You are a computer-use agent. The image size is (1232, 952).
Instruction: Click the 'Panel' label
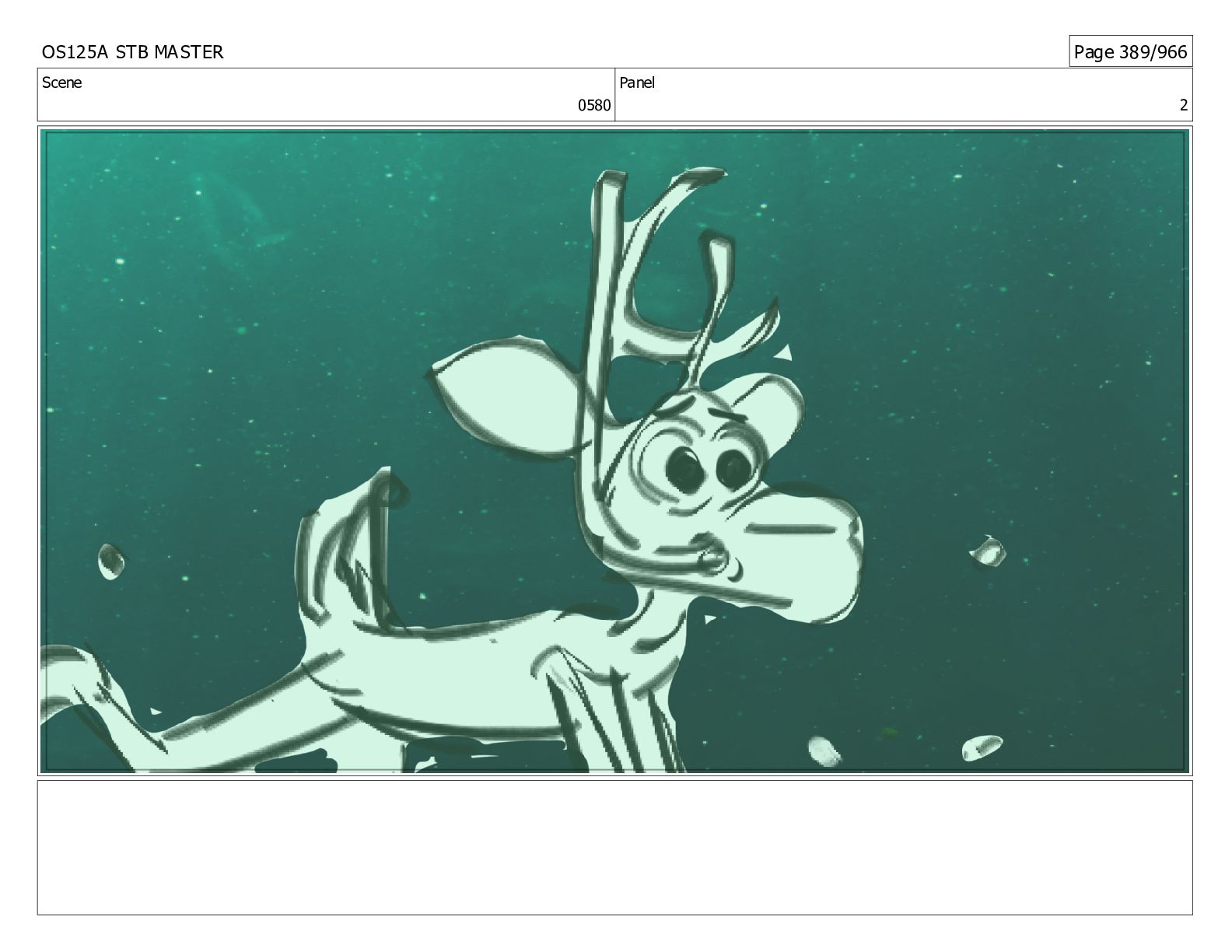tap(637, 82)
